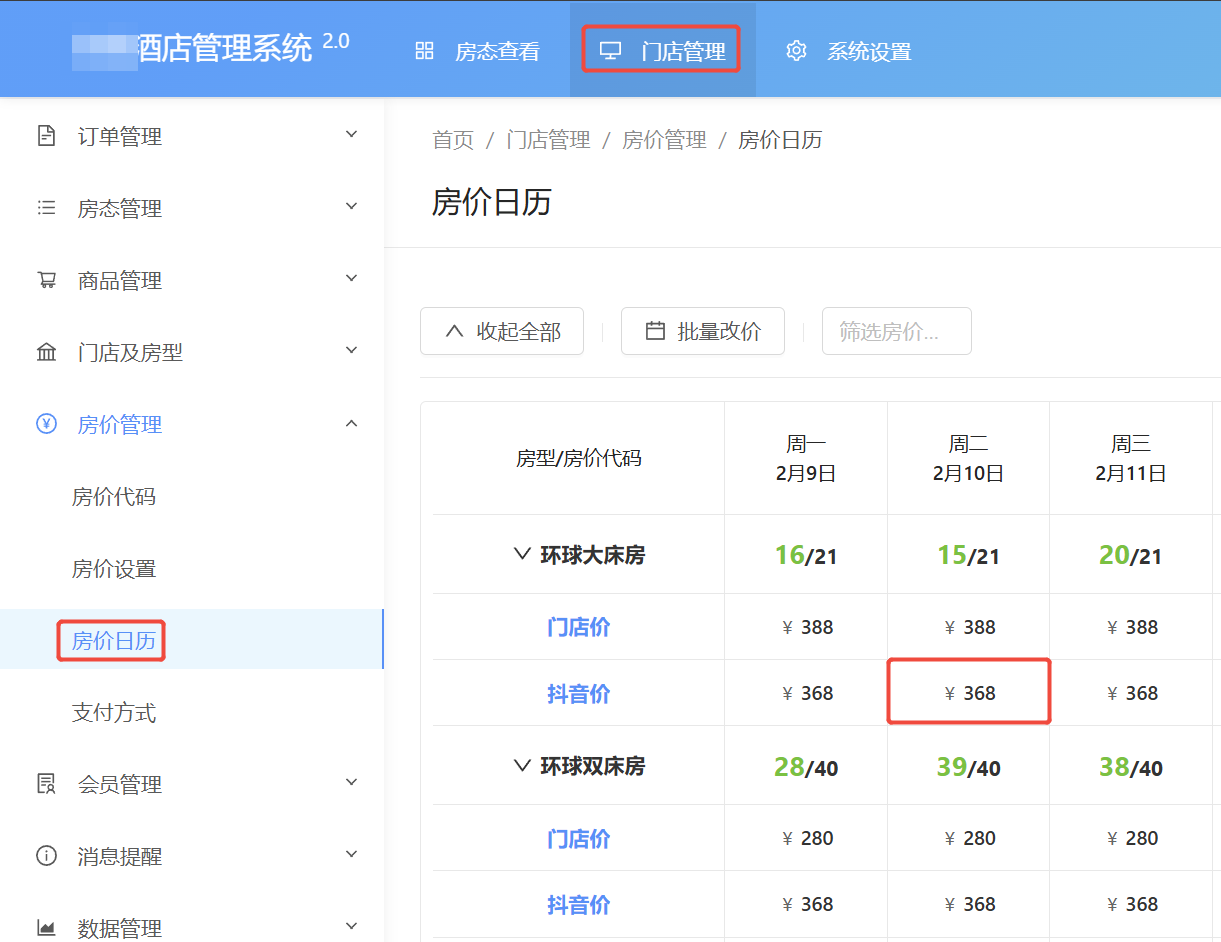Click 门店价 link under 环球大床房

pyautogui.click(x=578, y=627)
